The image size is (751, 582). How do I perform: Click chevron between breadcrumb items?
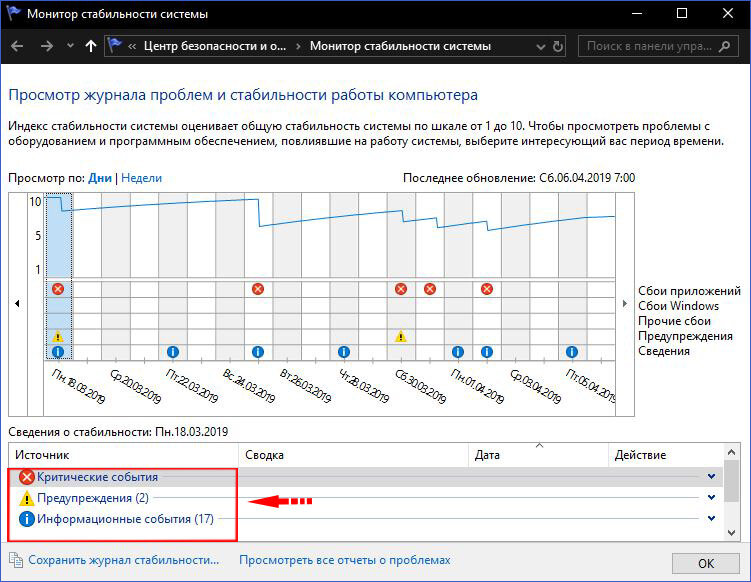298,46
